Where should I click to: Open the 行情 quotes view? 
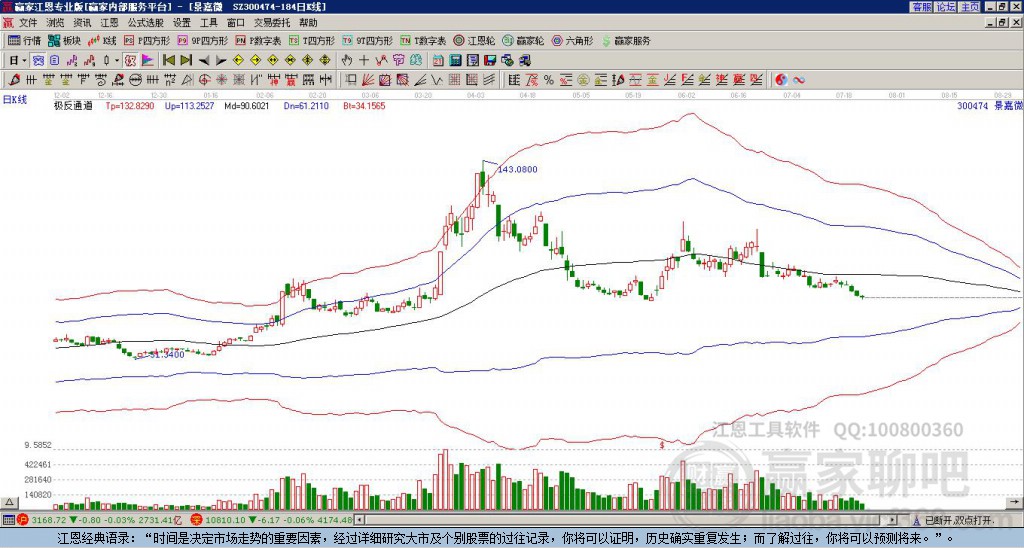coord(24,40)
